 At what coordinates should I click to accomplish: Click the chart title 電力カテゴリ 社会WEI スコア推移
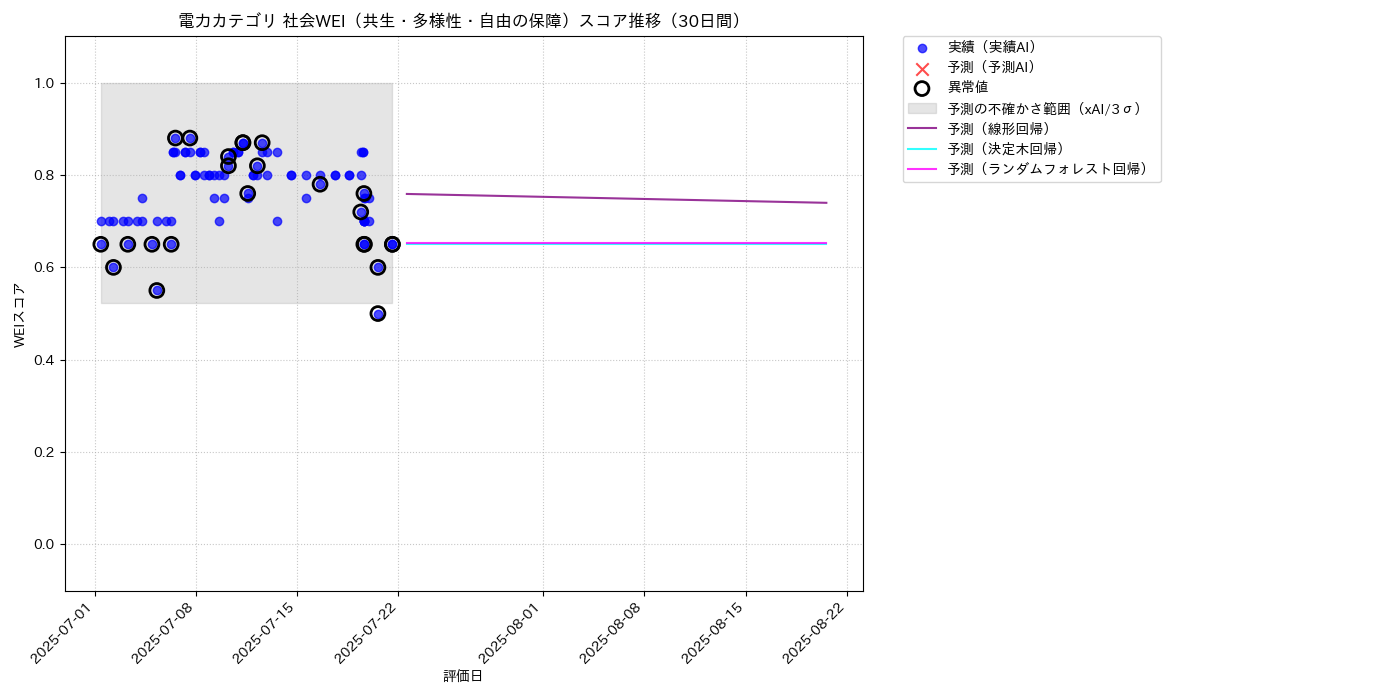pyautogui.click(x=463, y=21)
